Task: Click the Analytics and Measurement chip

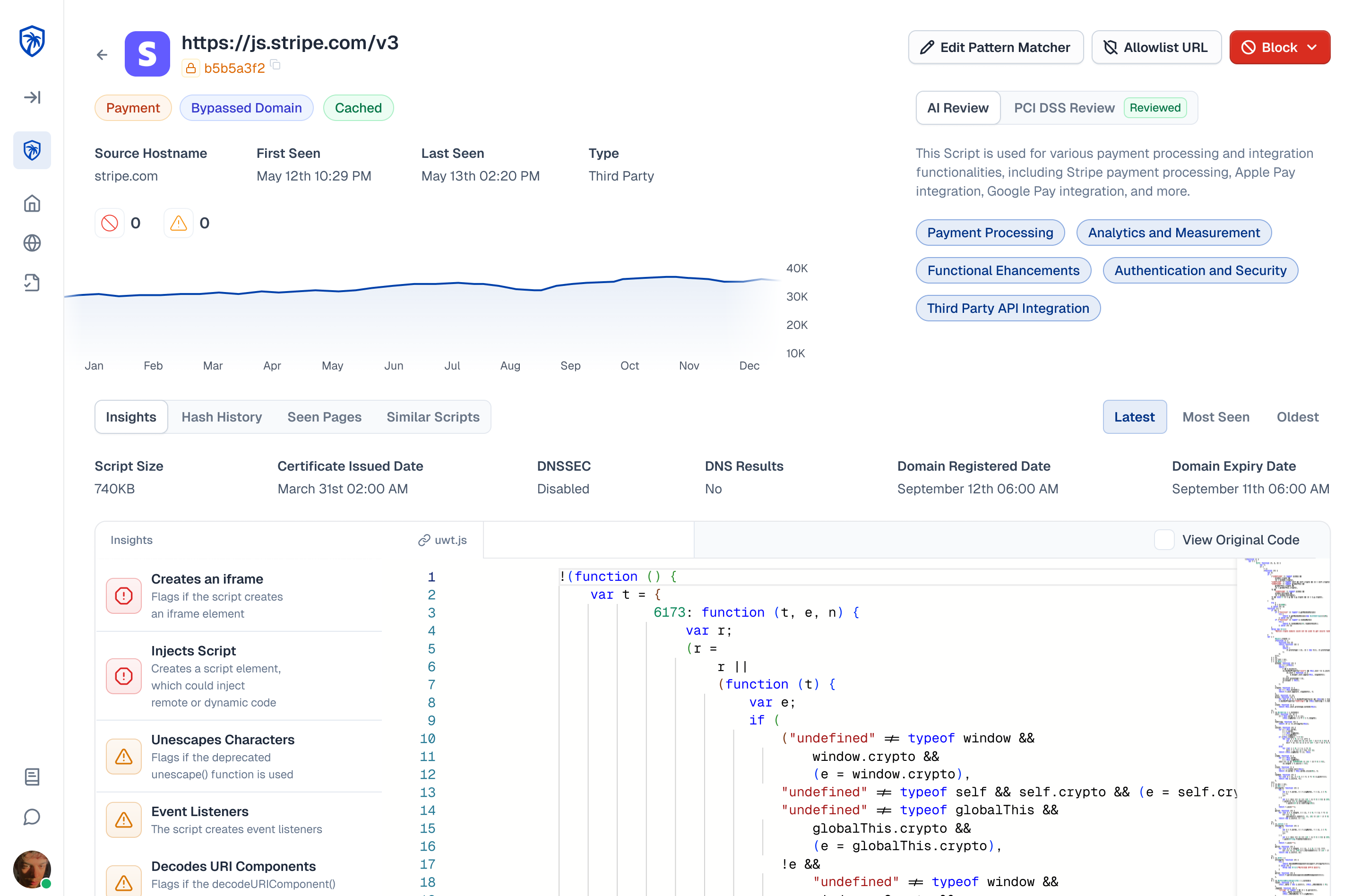Action: 1174,233
